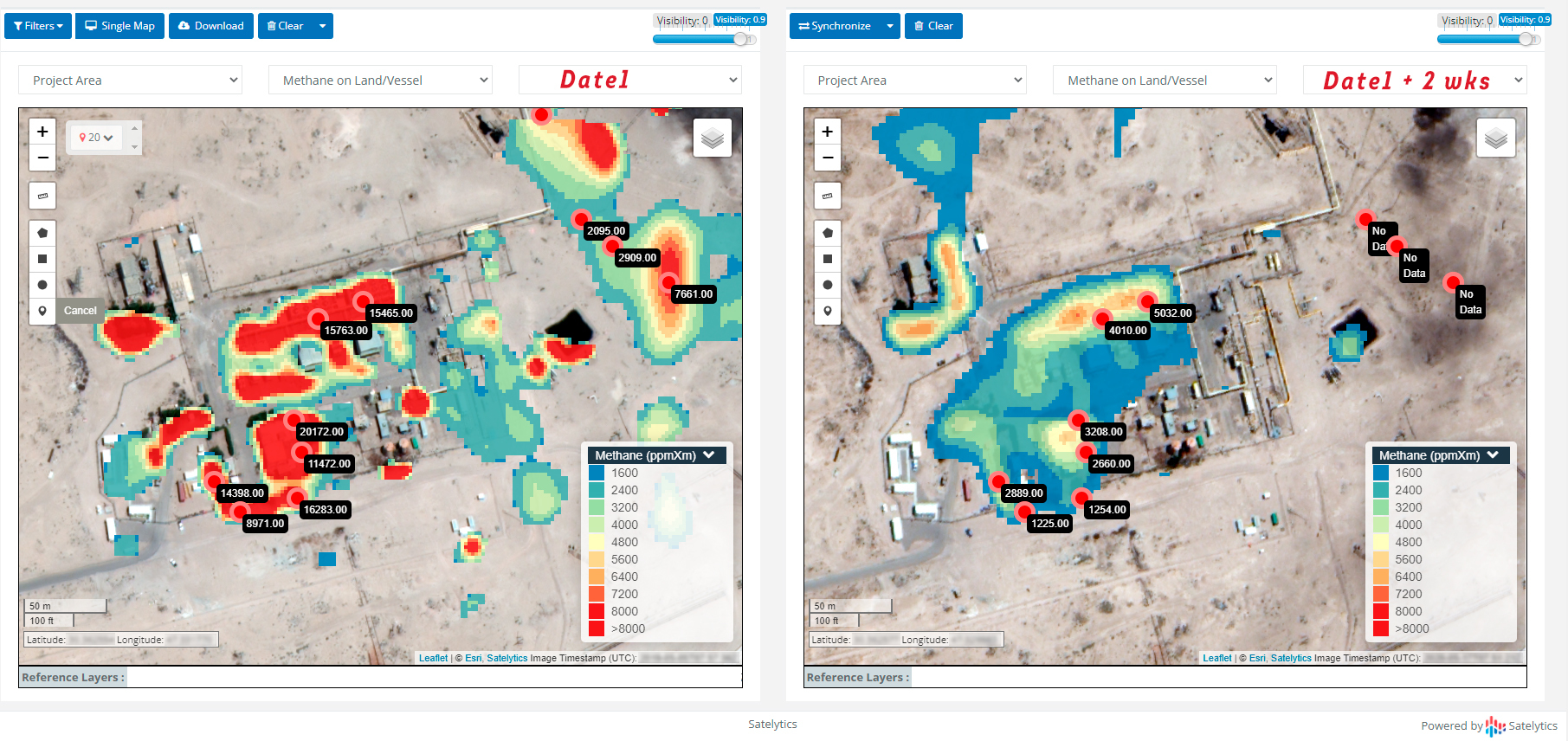Zoom in on the Date1 + 2 wks map

pos(828,132)
